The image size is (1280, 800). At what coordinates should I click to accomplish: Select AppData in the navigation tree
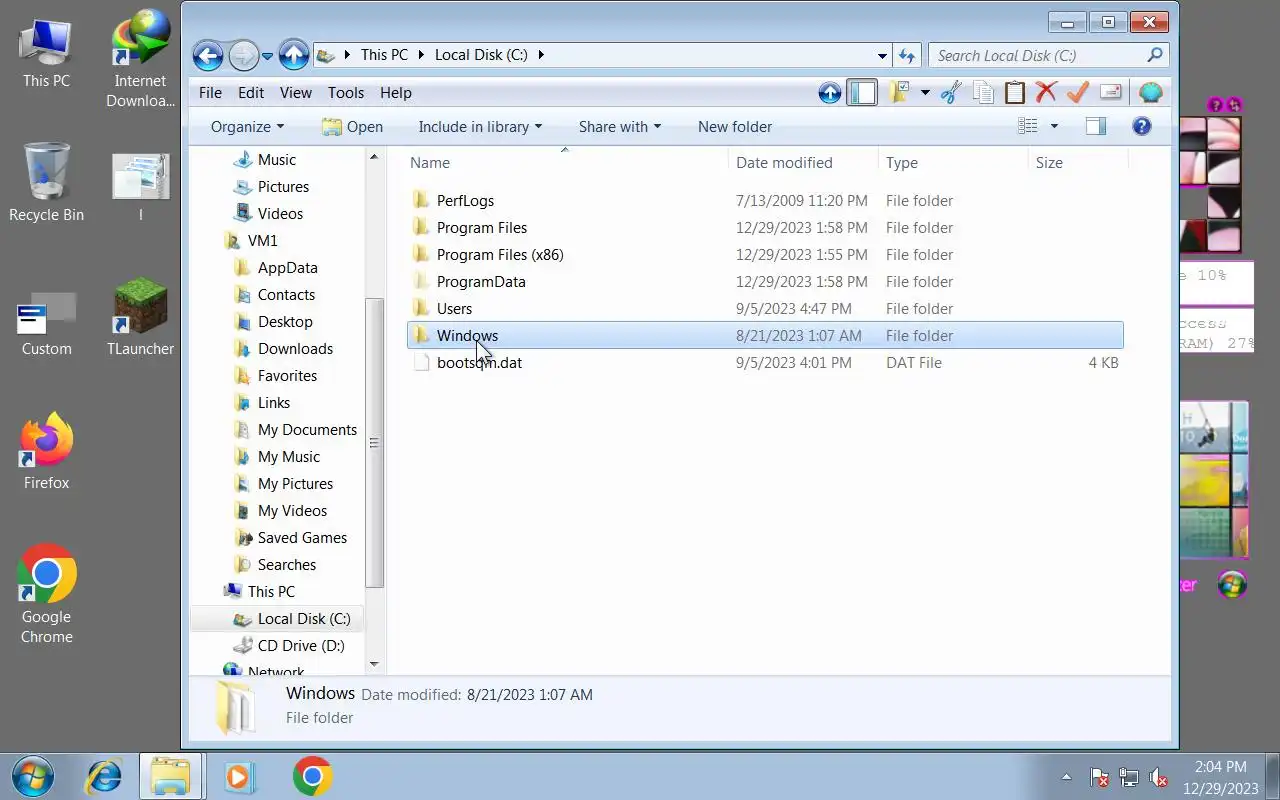(x=287, y=267)
